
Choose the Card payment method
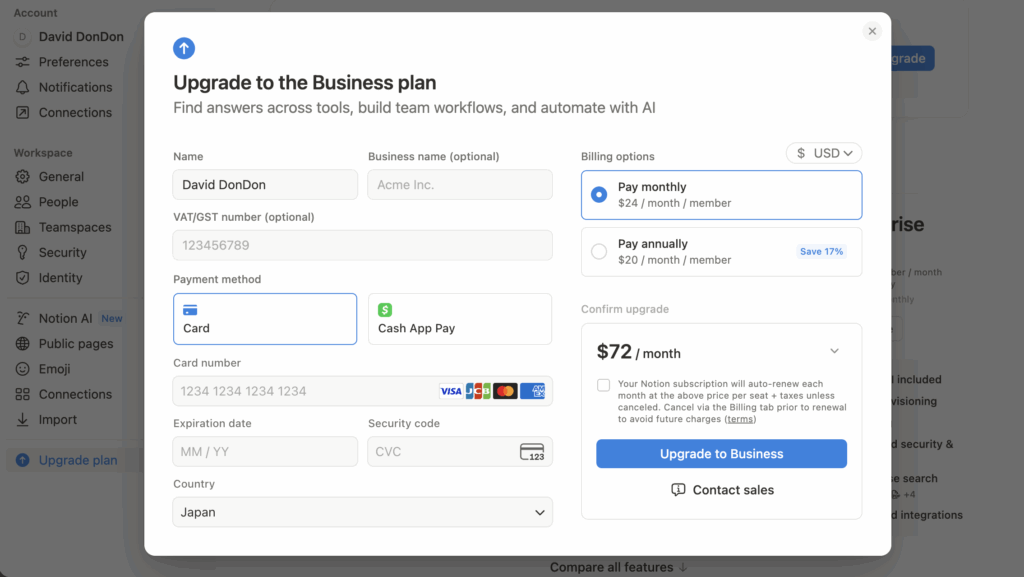(265, 319)
